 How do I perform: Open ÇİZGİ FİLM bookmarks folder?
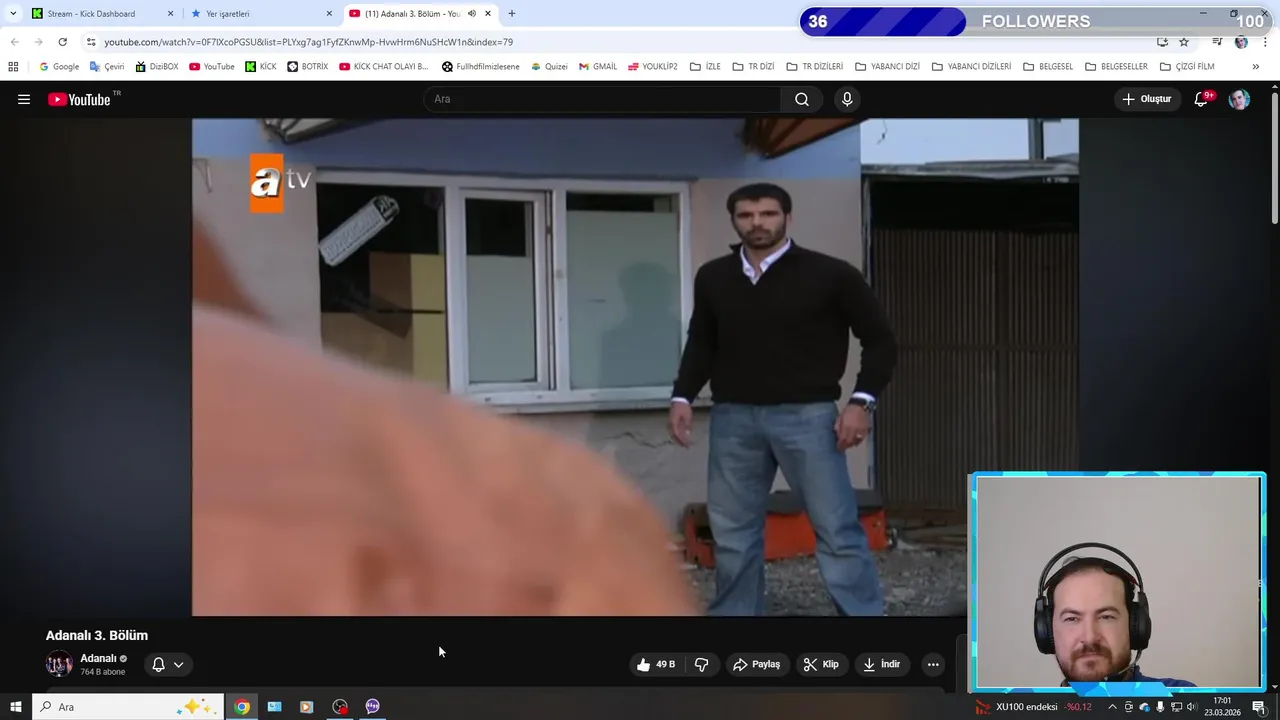point(1187,67)
